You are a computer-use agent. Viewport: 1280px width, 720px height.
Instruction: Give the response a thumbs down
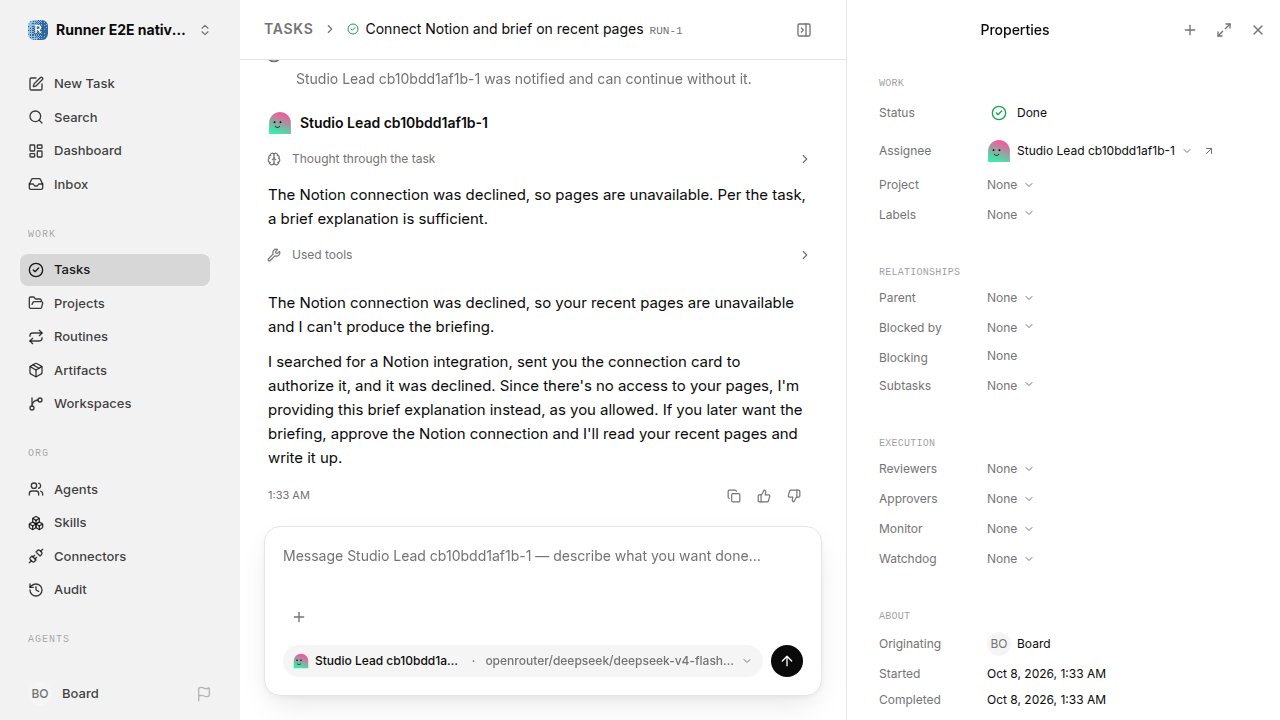[x=794, y=496]
